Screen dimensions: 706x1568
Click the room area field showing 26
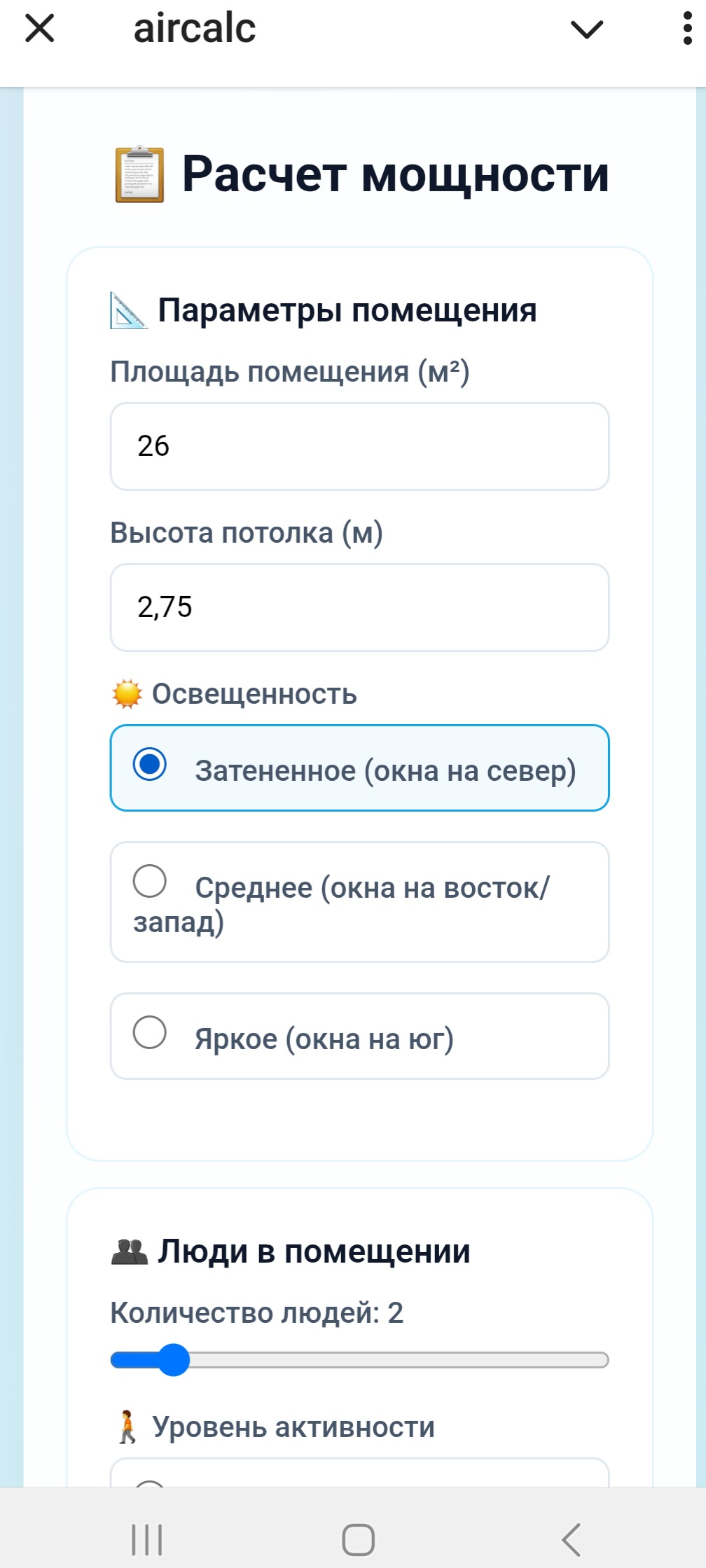359,446
